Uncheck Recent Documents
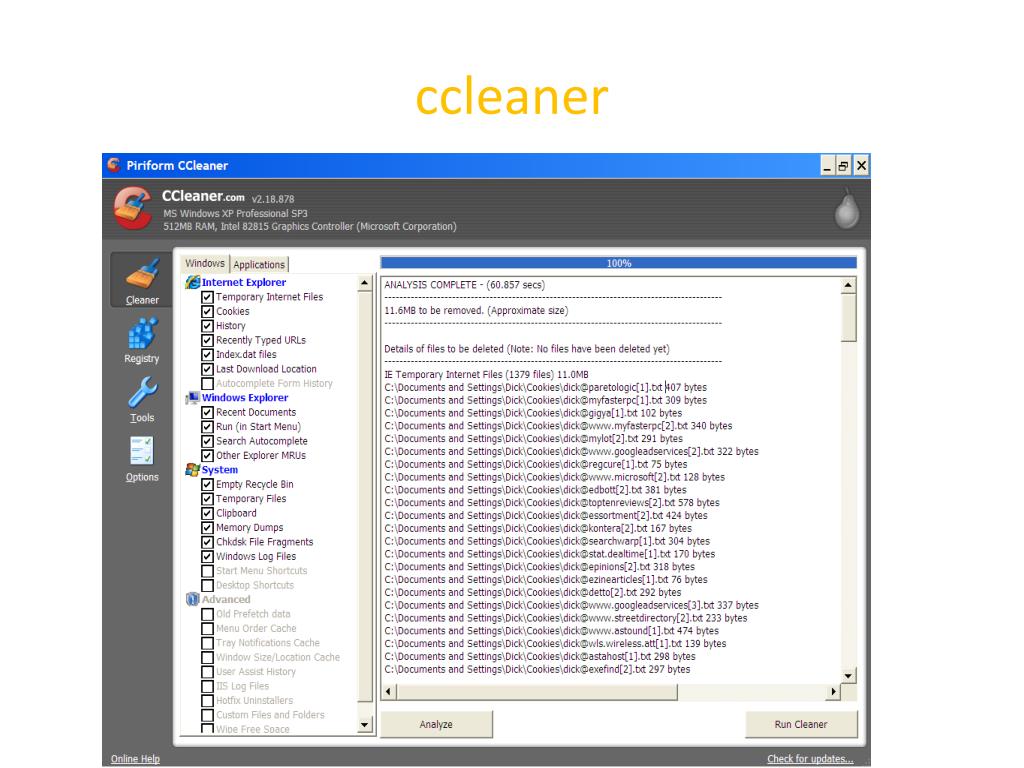The image size is (1024, 768). [207, 413]
